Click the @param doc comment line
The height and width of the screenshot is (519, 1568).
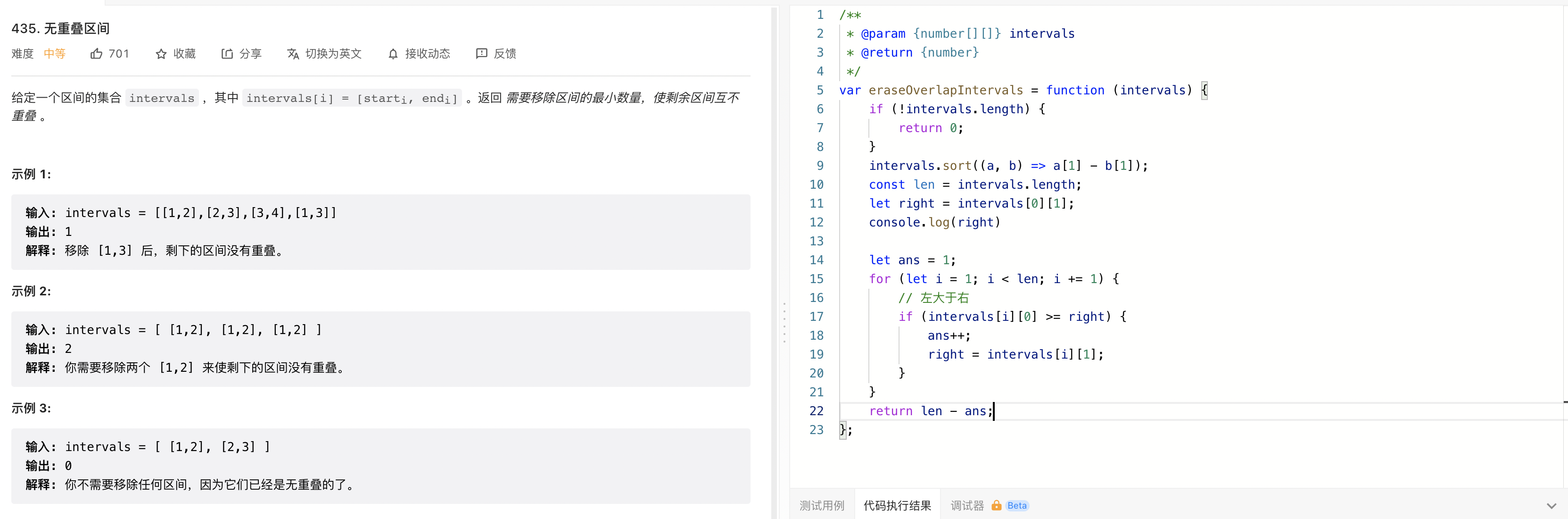click(x=960, y=33)
